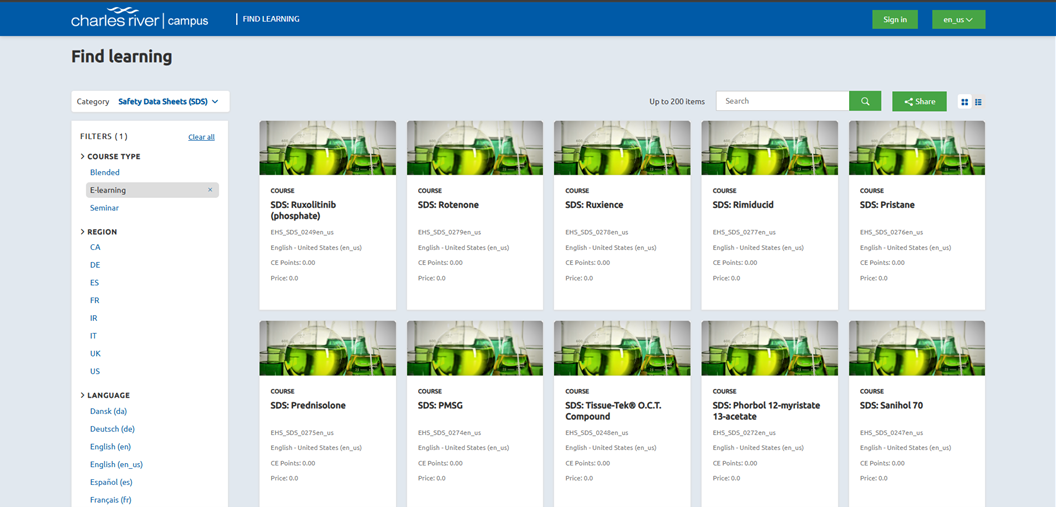Toggle the selected E-learning filter
Image resolution: width=1056 pixels, height=507 pixels.
point(152,190)
